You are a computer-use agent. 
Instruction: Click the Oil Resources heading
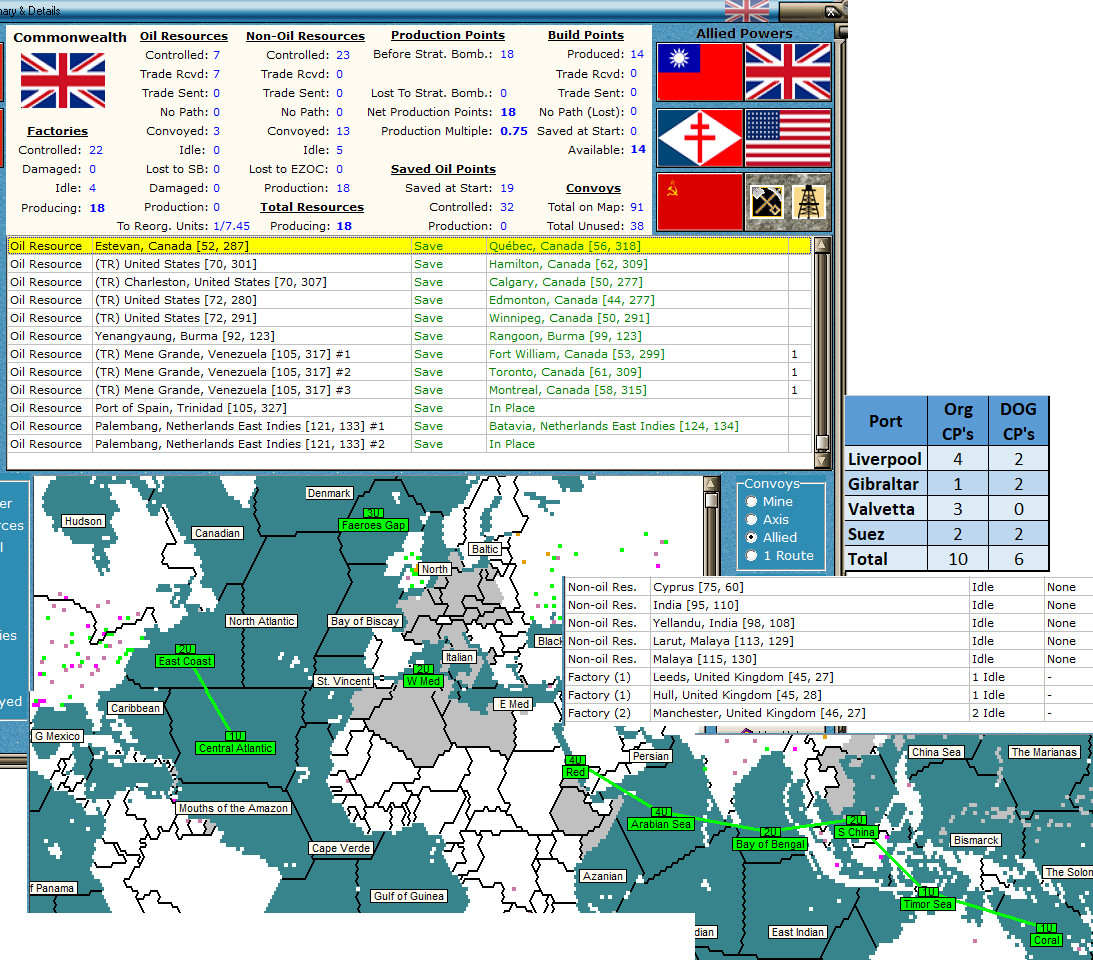tap(183, 36)
